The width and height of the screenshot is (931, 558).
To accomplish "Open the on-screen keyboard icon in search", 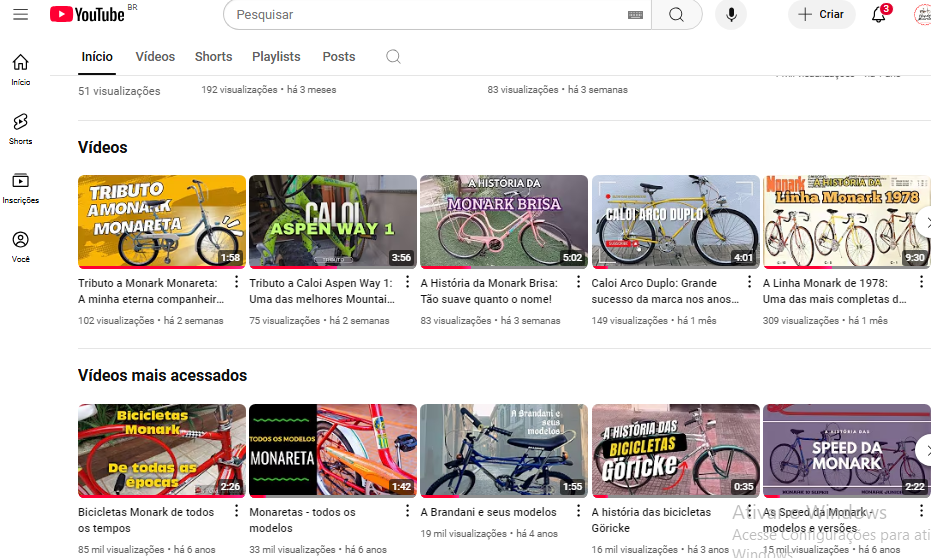I will 635,15.
